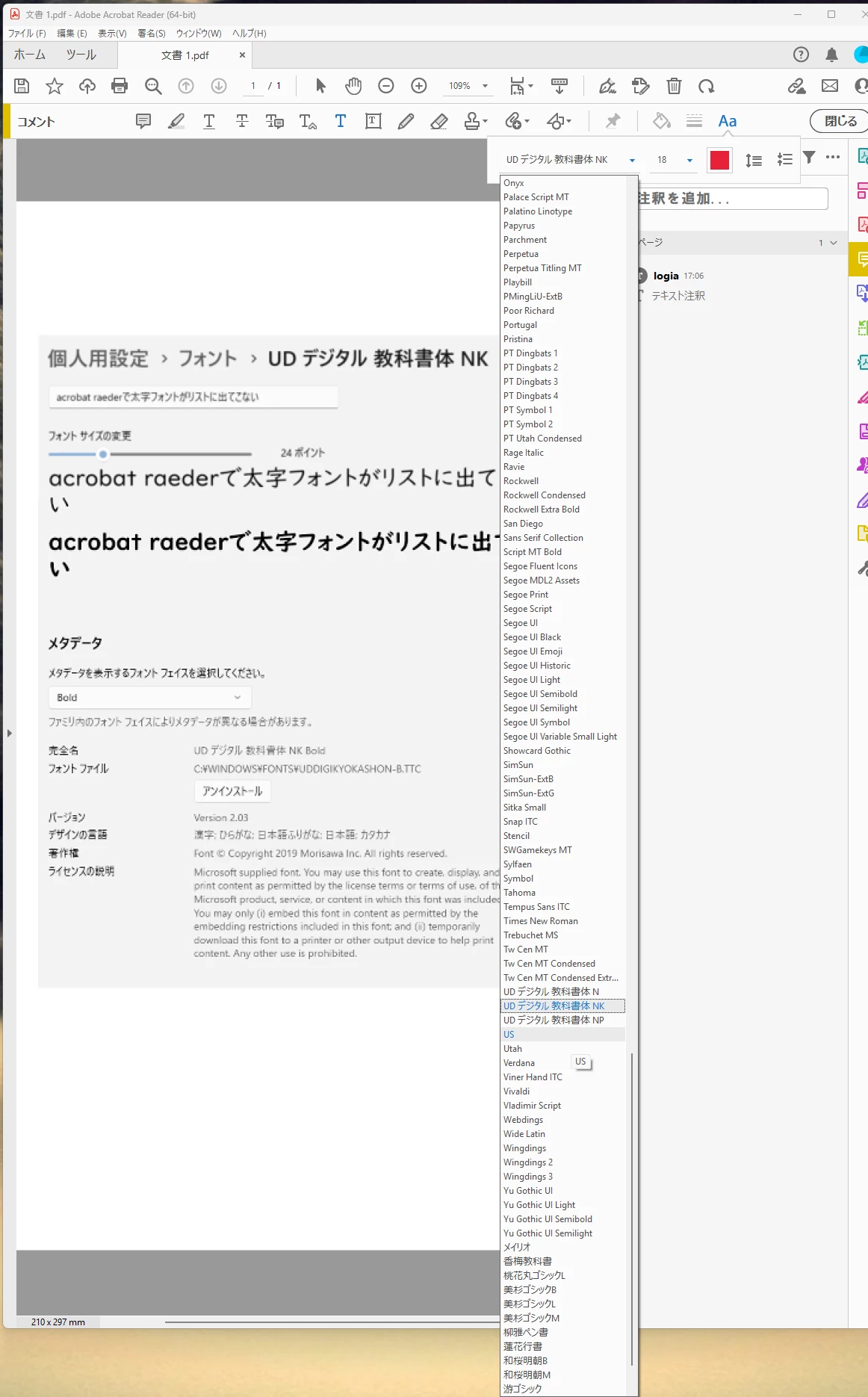Switch to the ツール tab
Viewport: 868px width, 1397px height.
(x=81, y=55)
